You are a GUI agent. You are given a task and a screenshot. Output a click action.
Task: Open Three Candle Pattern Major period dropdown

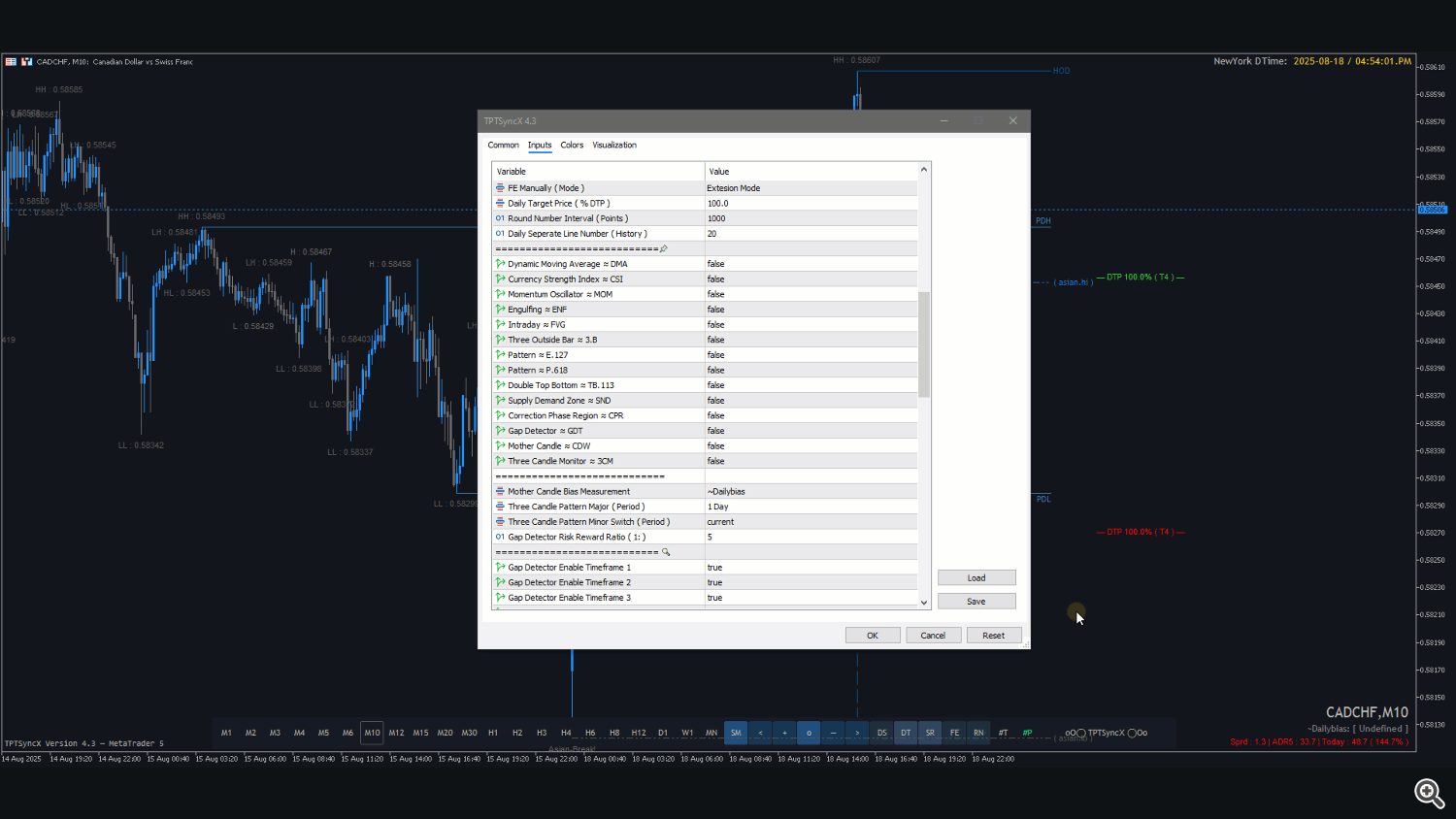(x=811, y=507)
